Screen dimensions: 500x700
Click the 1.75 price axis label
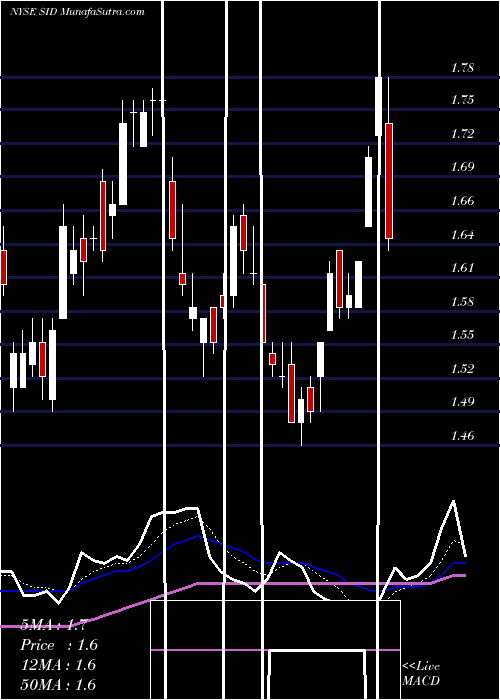point(462,100)
